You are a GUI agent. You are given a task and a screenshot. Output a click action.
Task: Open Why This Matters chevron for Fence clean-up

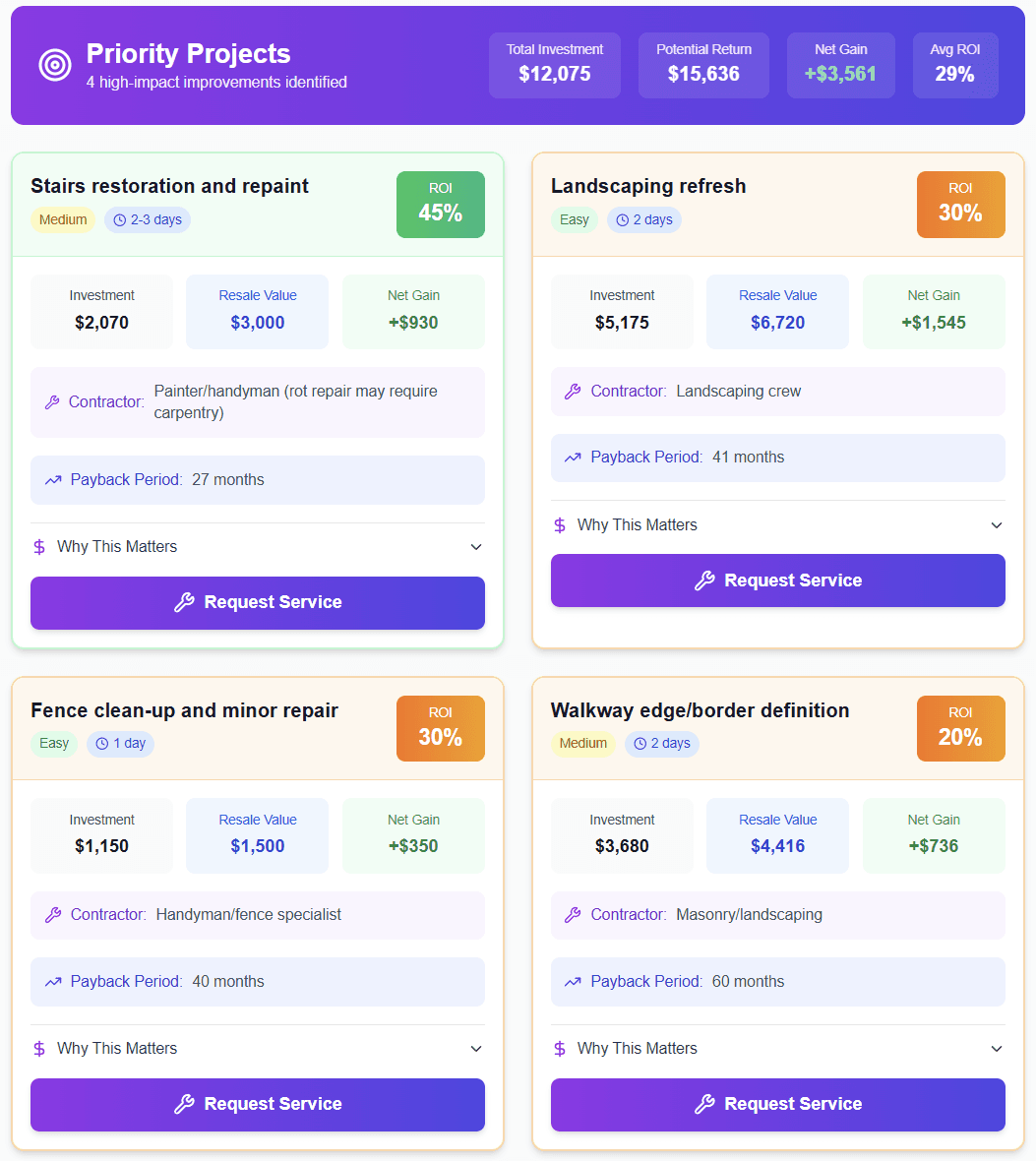(476, 1049)
